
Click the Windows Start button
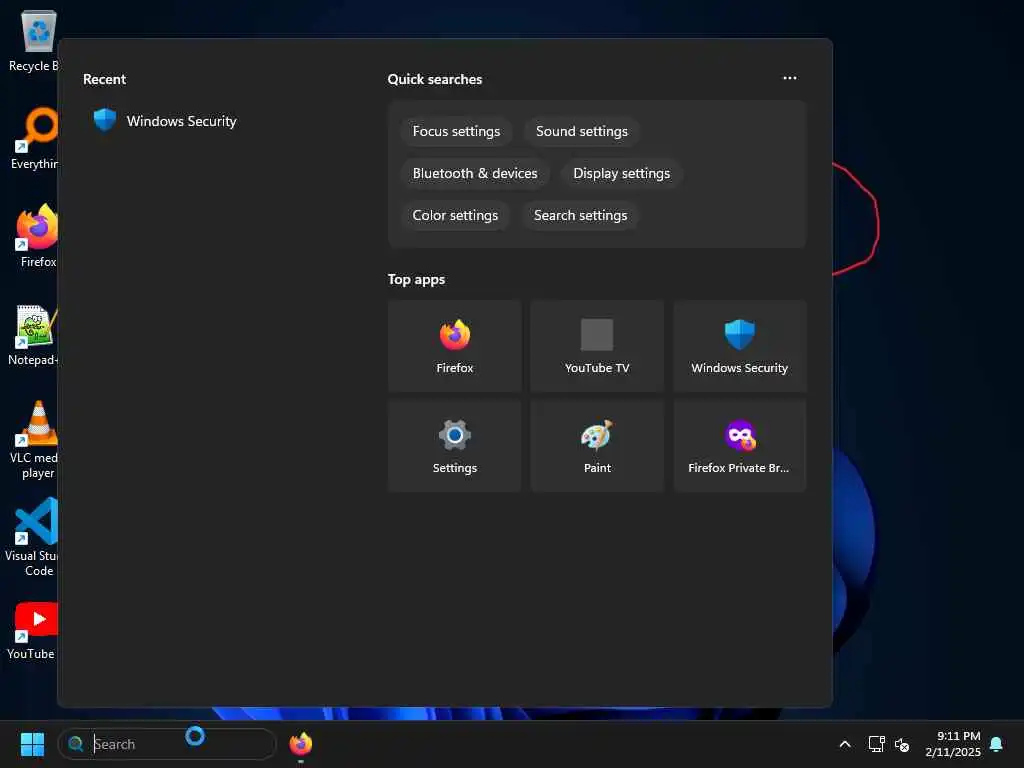tap(32, 744)
